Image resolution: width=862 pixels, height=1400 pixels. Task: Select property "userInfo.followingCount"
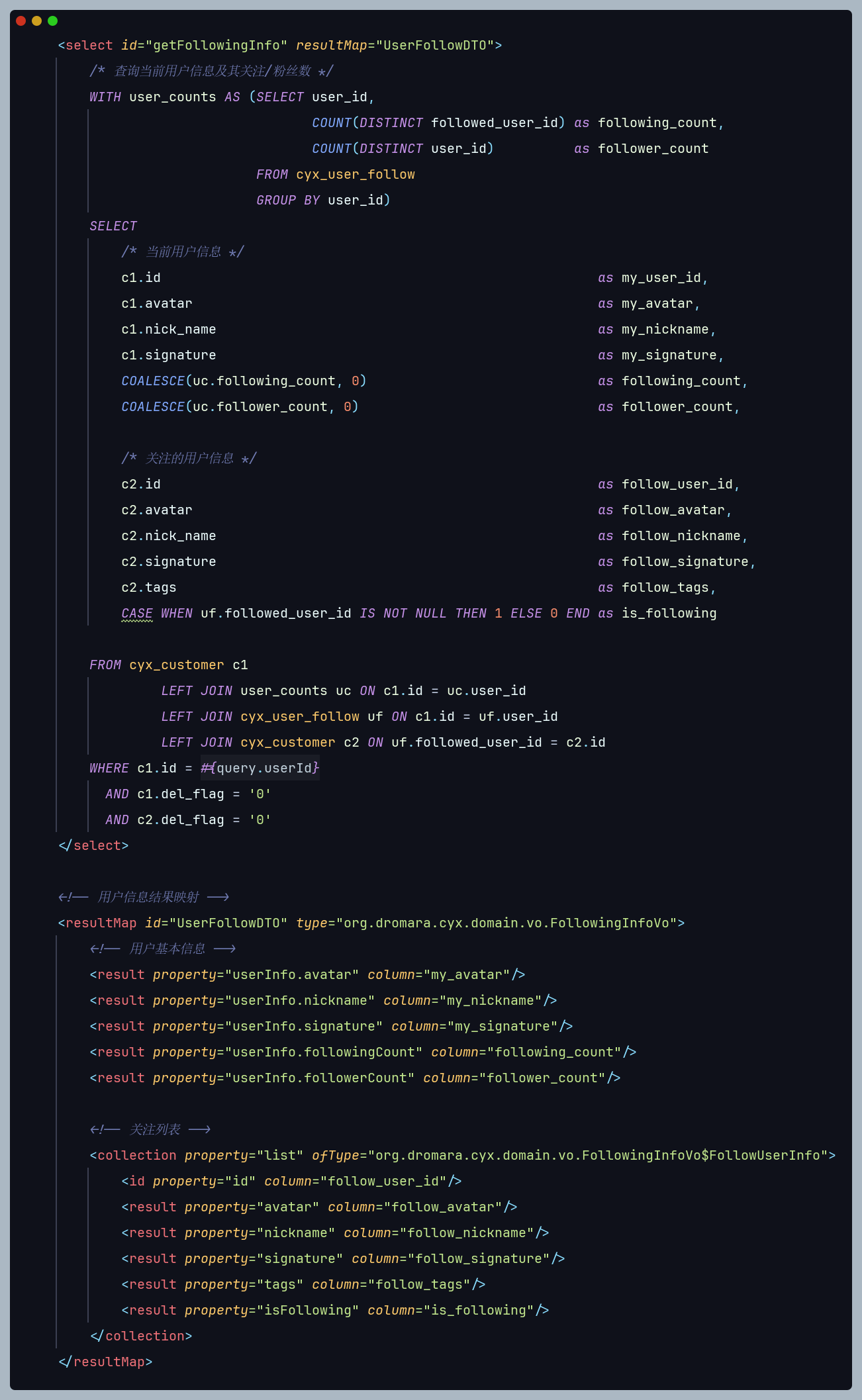[324, 1052]
